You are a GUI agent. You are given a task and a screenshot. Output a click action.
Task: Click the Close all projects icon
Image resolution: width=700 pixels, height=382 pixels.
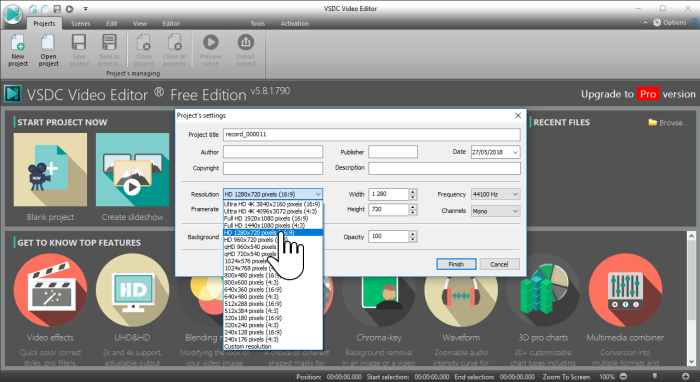point(174,42)
